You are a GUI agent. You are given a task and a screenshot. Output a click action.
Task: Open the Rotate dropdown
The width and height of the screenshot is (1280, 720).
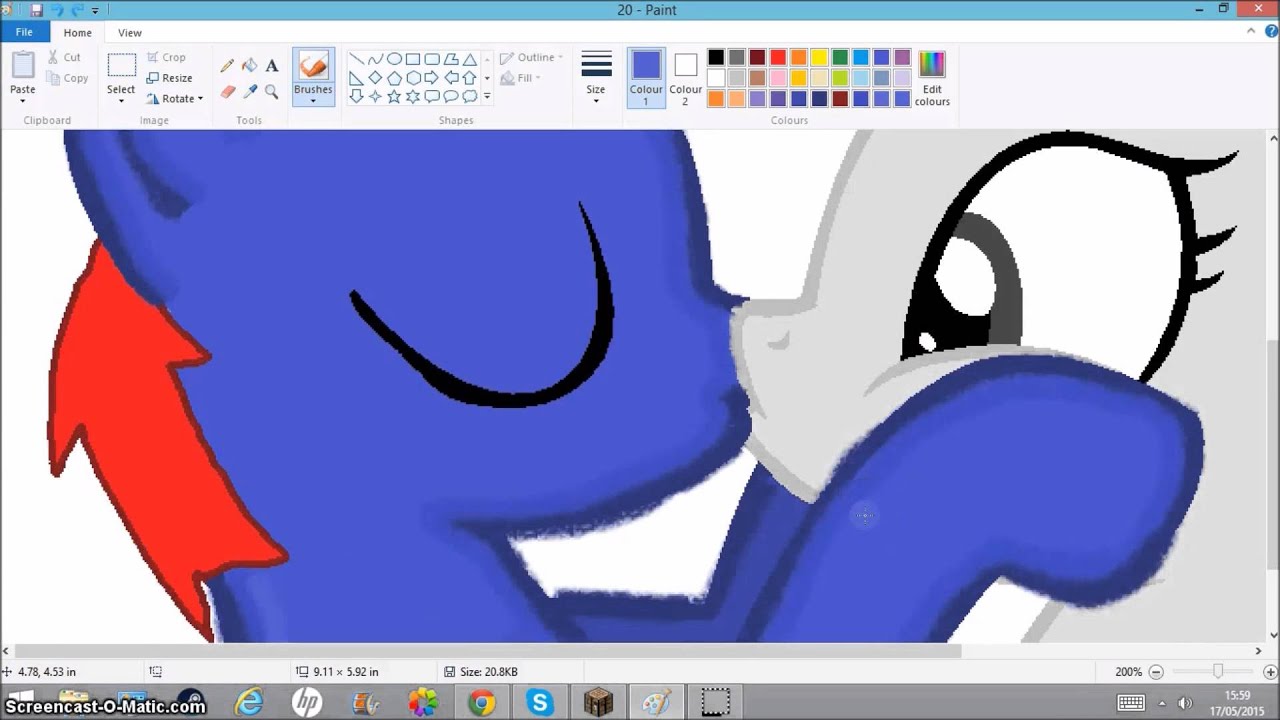point(175,99)
